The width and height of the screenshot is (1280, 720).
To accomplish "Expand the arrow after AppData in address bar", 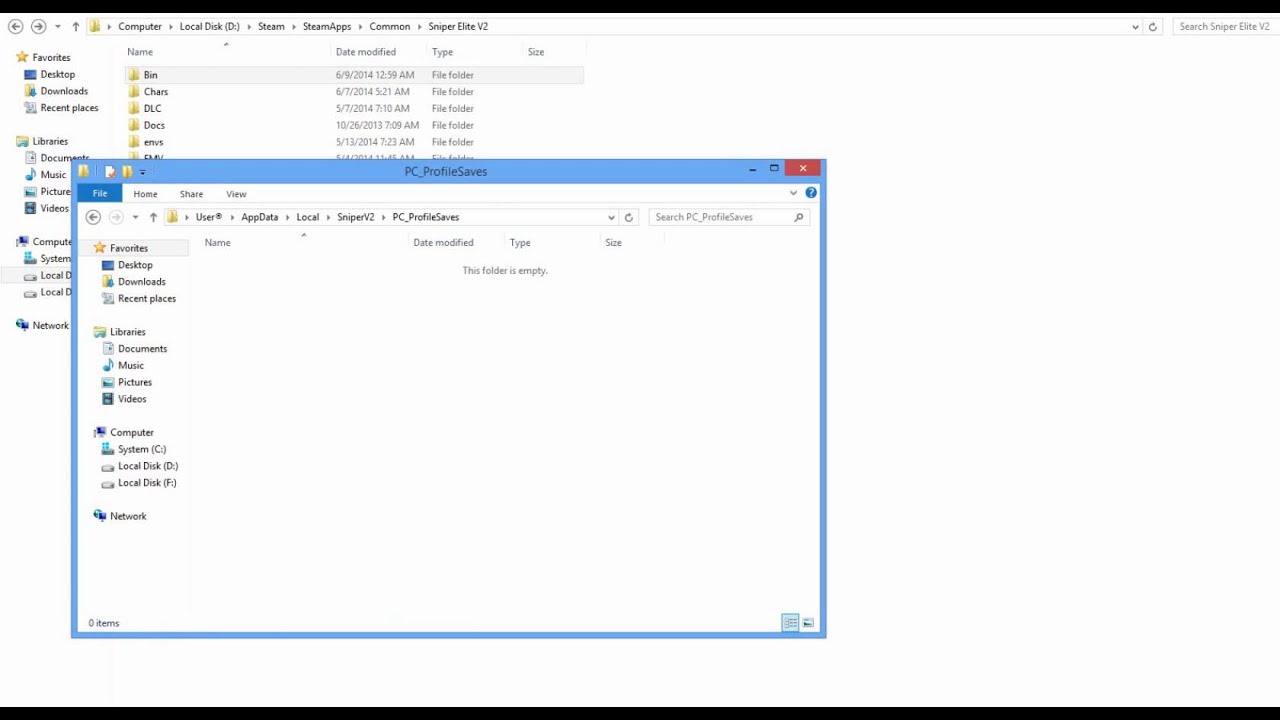I will (287, 217).
